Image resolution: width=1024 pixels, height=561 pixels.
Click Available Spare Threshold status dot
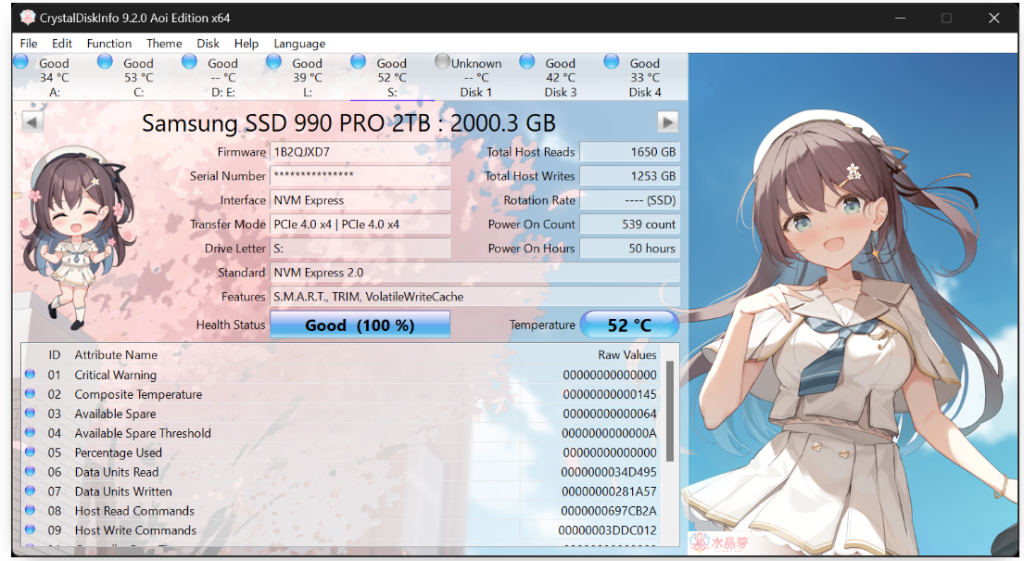pyautogui.click(x=30, y=432)
